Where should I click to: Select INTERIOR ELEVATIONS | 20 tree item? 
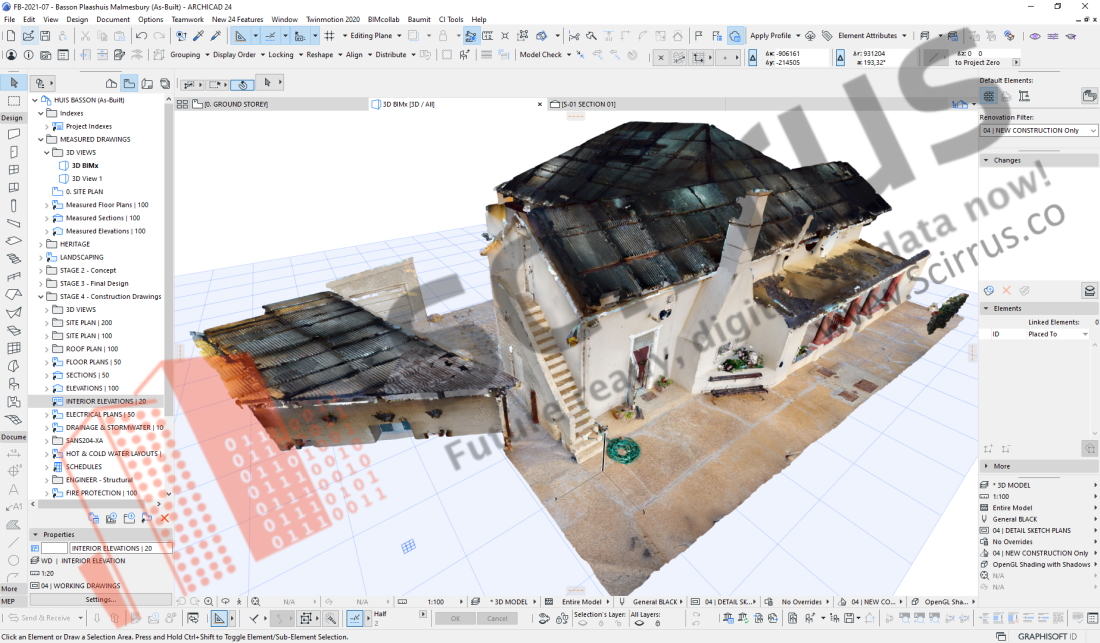coord(105,401)
